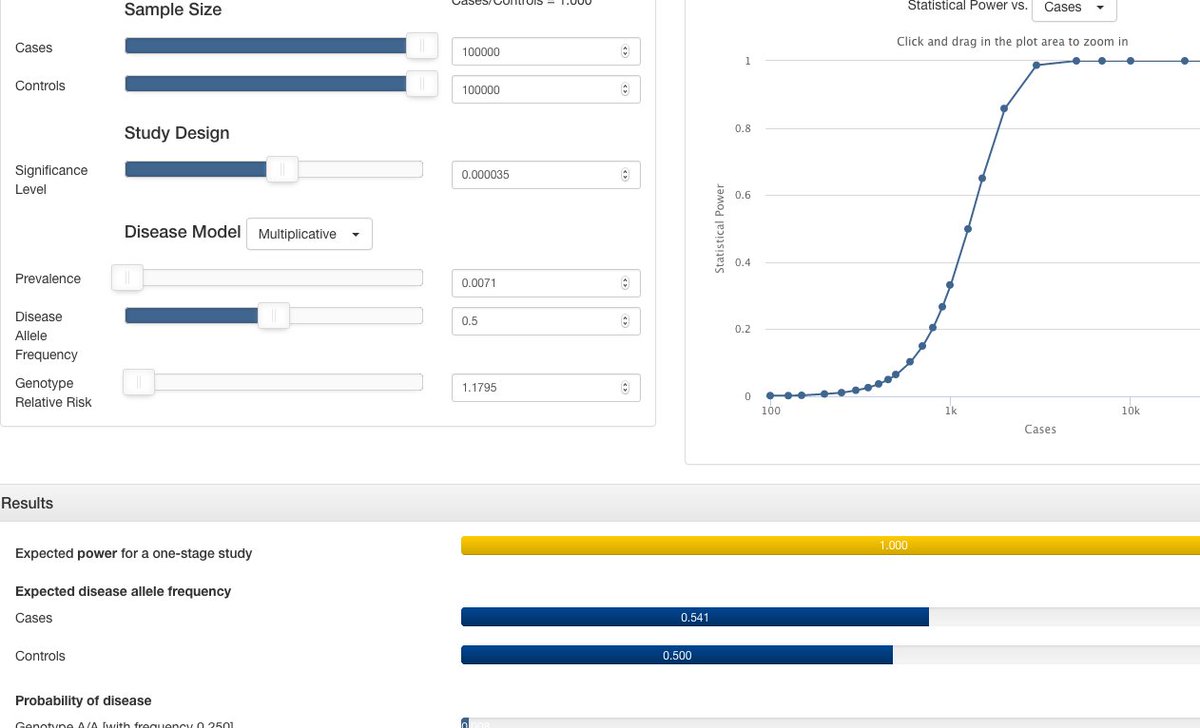Click the Disease Allele Frequency slider handle
Screen dimensions: 1200x728
[x=274, y=316]
